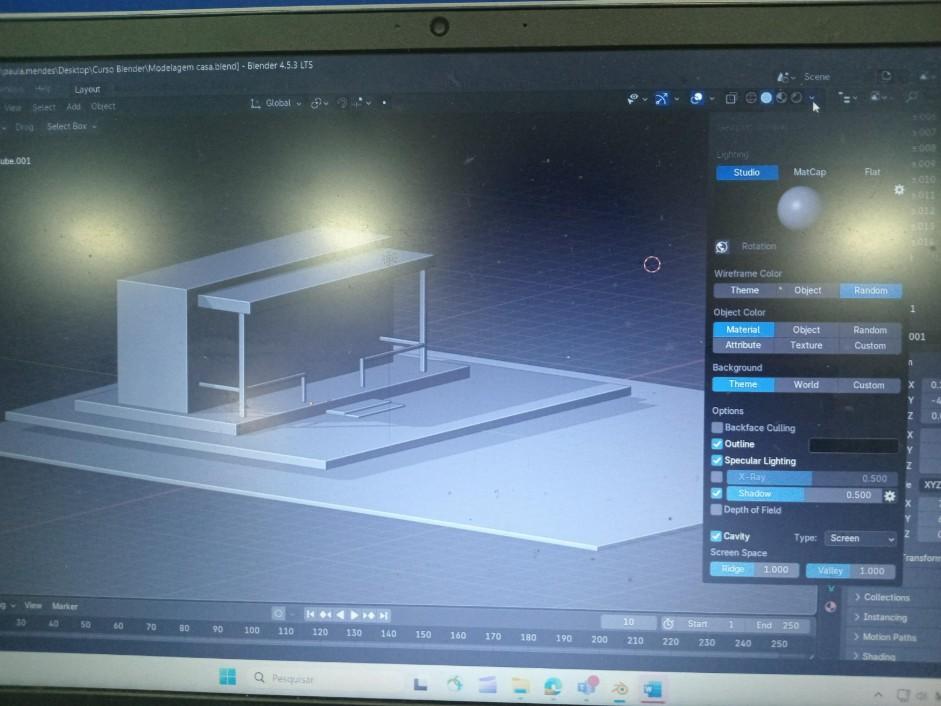Open overlays options dropdown arrow

tap(712, 98)
